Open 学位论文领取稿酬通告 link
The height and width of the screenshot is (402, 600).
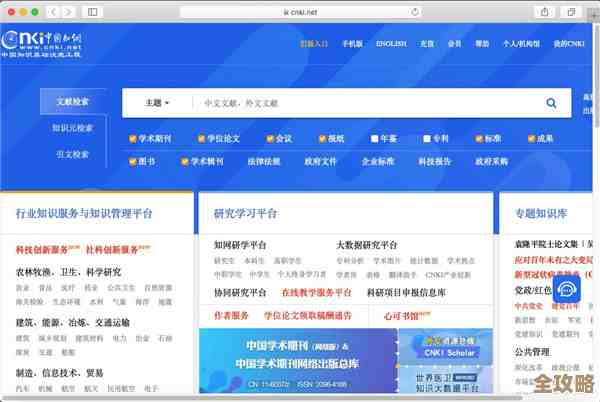[308, 316]
